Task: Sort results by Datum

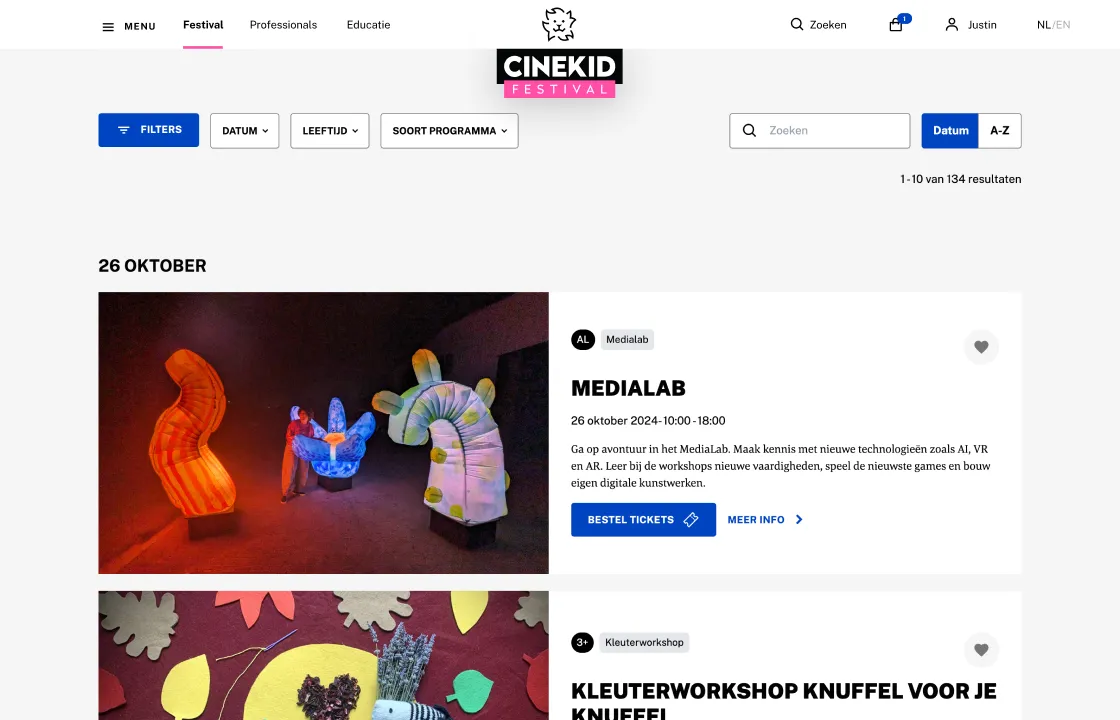Action: 950,131
